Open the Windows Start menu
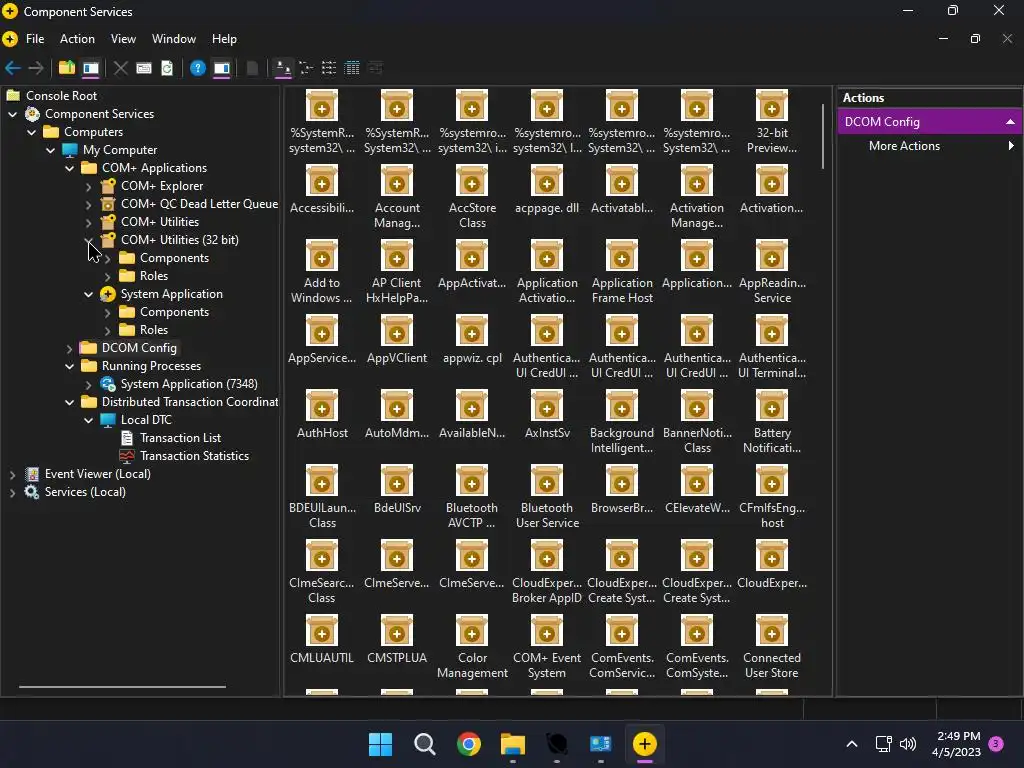 380,744
